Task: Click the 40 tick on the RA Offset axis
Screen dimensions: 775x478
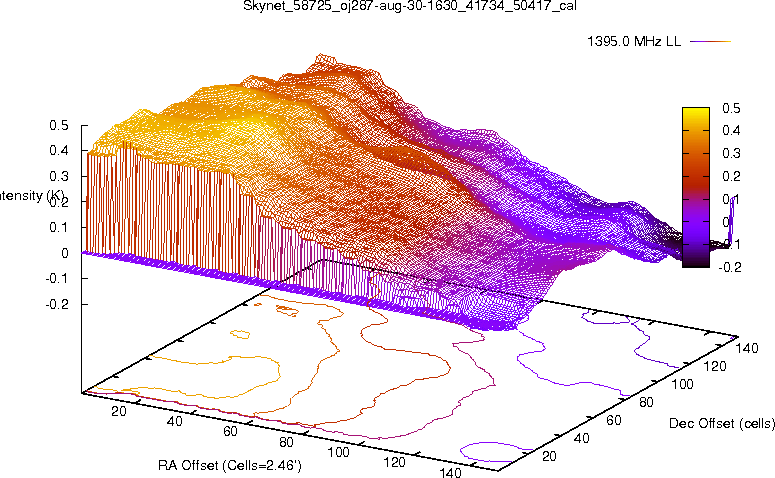Action: click(174, 421)
